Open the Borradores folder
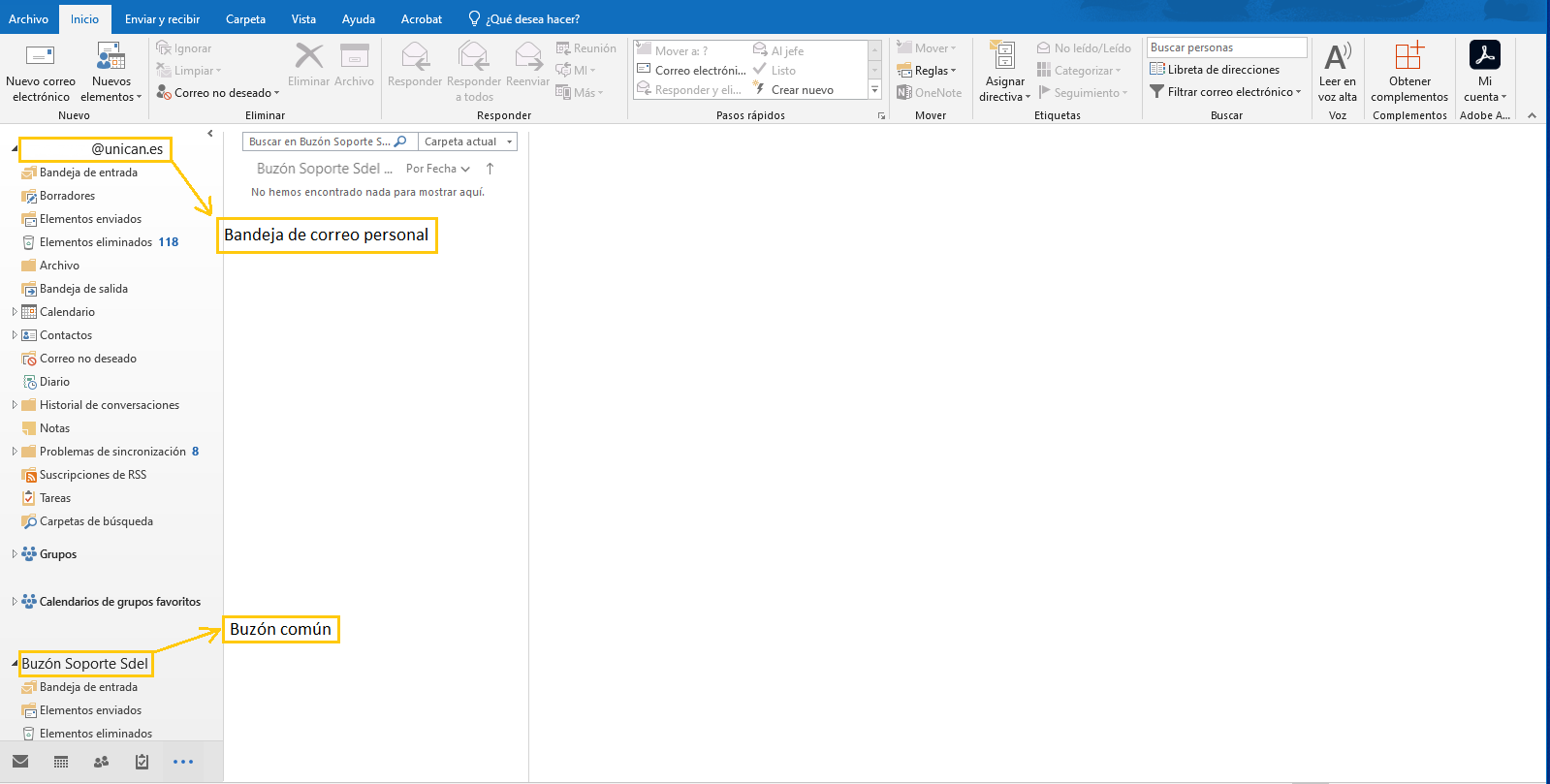Image resolution: width=1550 pixels, height=784 pixels. pos(67,196)
